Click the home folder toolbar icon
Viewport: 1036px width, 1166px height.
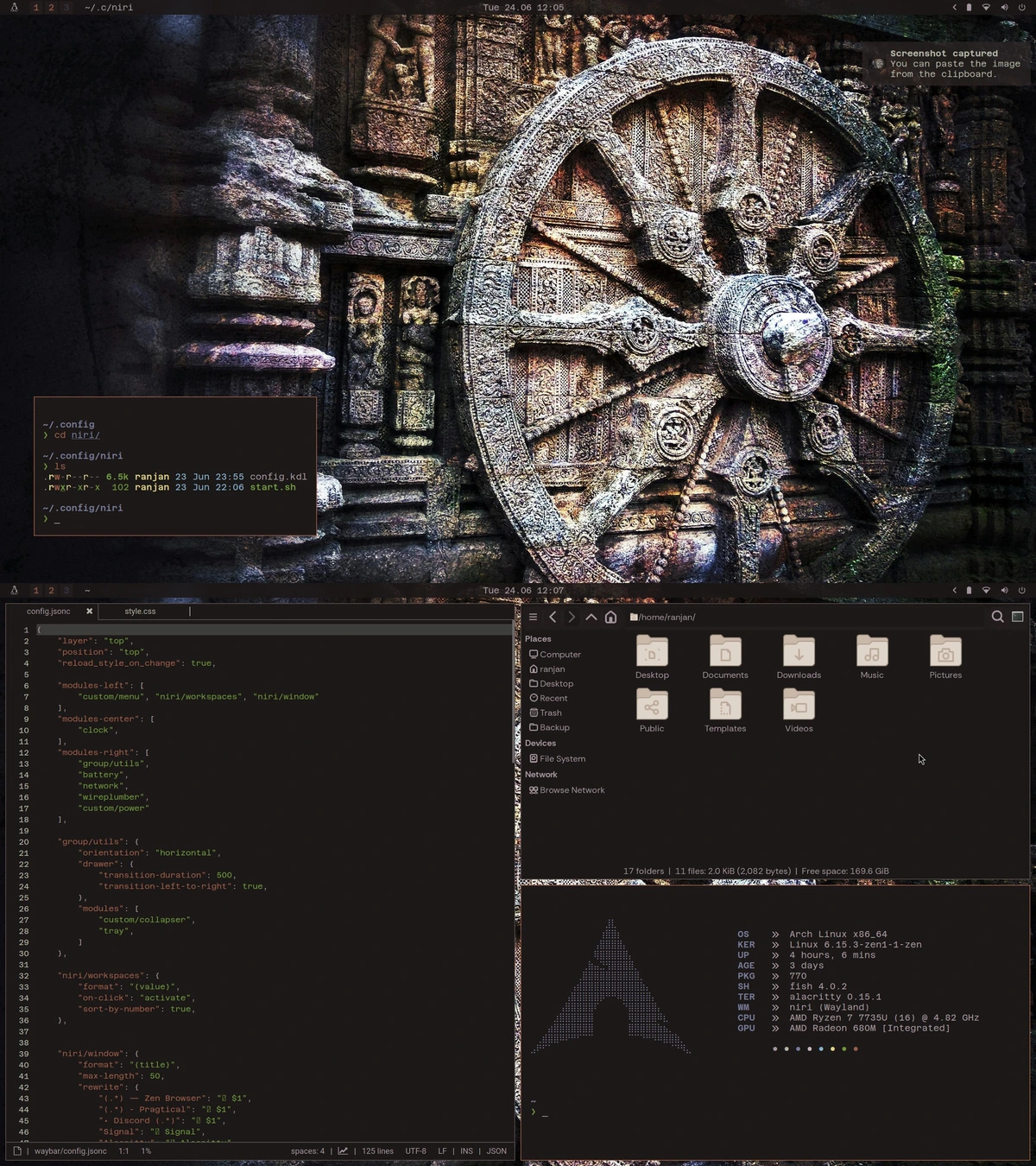610,617
